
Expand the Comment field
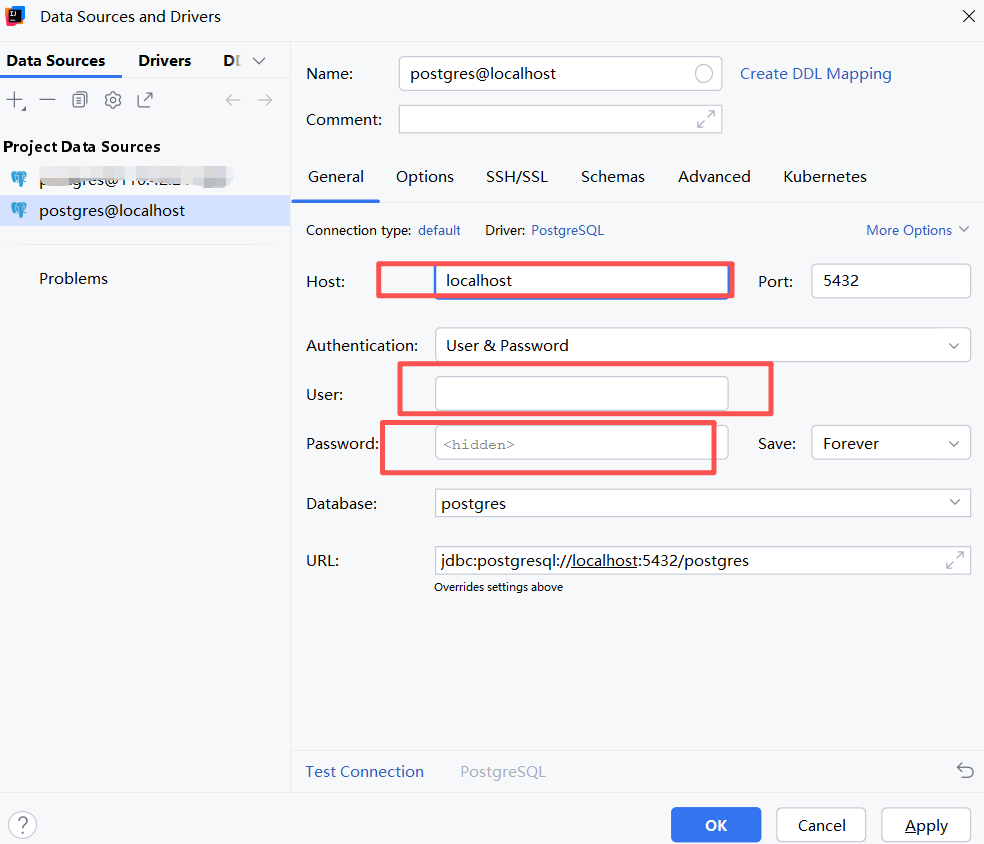706,119
